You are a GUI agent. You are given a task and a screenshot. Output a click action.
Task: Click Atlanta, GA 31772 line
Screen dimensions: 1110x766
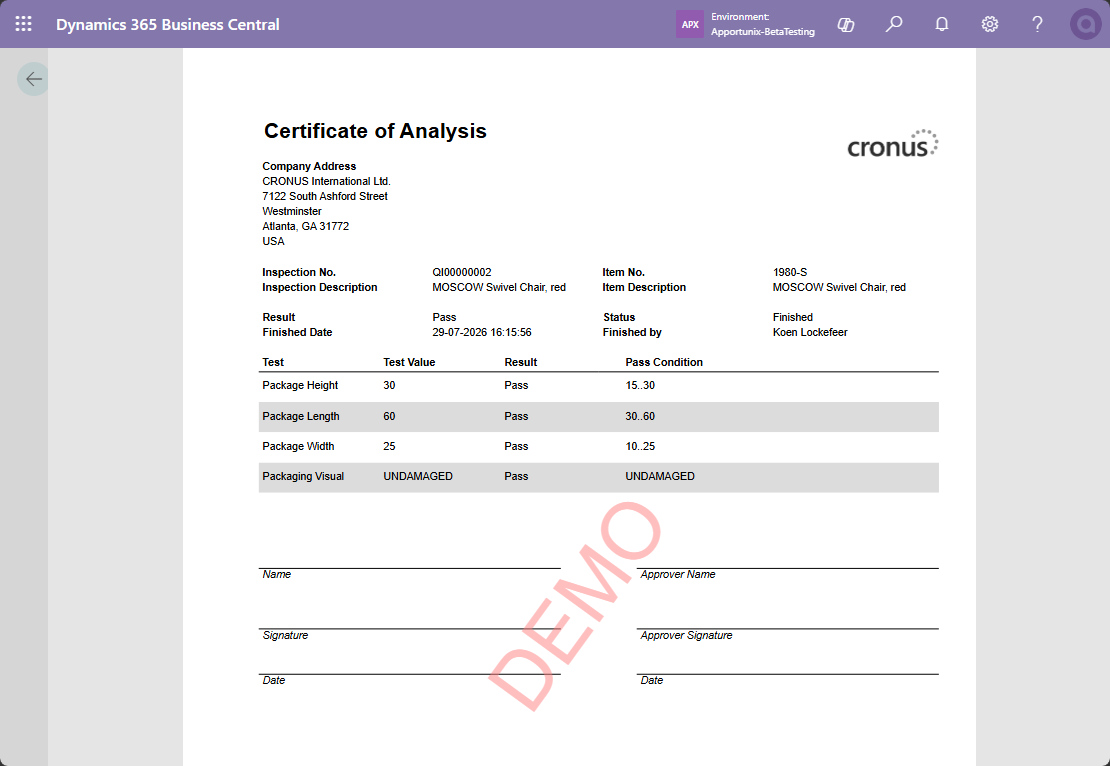[x=306, y=227]
